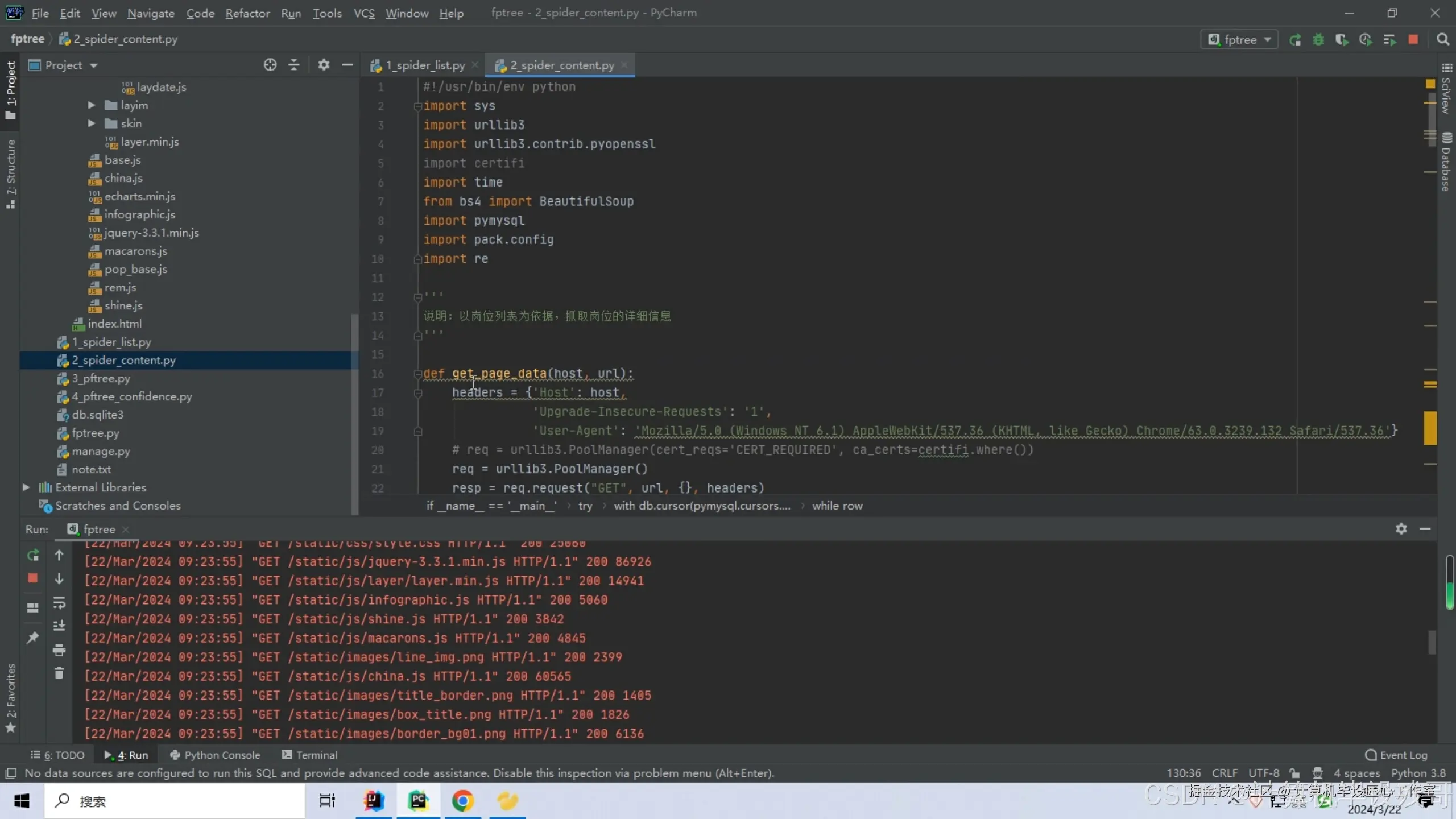Image resolution: width=1456 pixels, height=819 pixels.
Task: Open Project panel settings gear
Action: click(324, 65)
